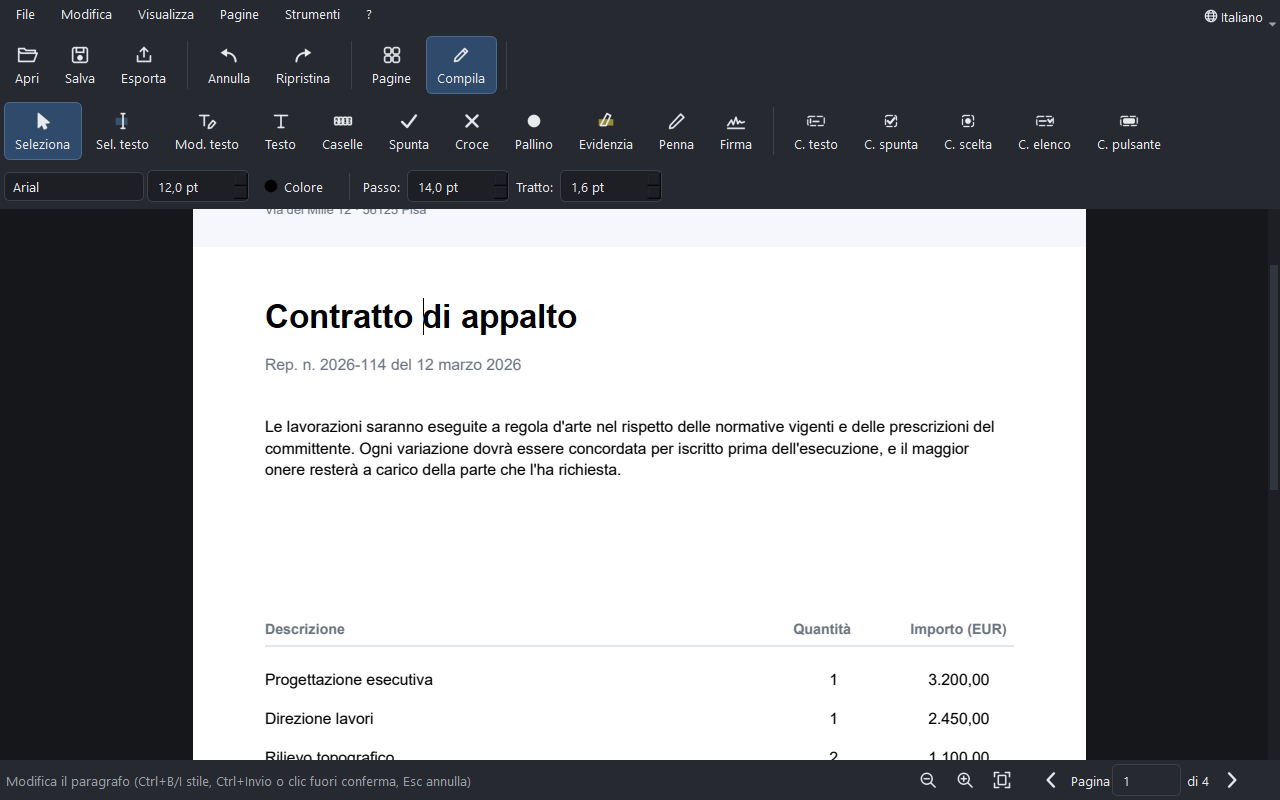Click the amount 3.200,00
Image resolution: width=1280 pixels, height=800 pixels.
pos(958,680)
